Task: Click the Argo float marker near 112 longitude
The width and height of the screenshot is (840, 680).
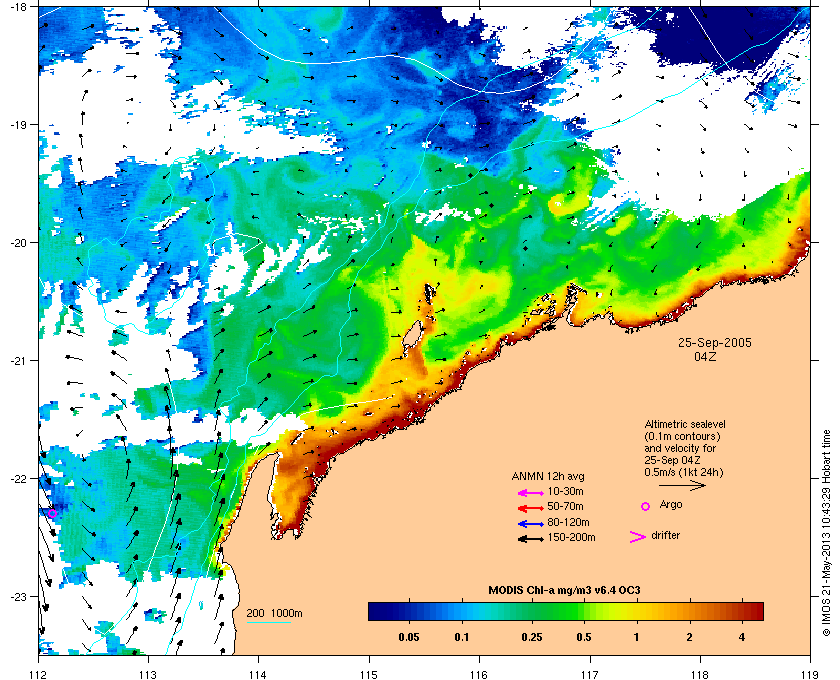Action: pyautogui.click(x=52, y=513)
